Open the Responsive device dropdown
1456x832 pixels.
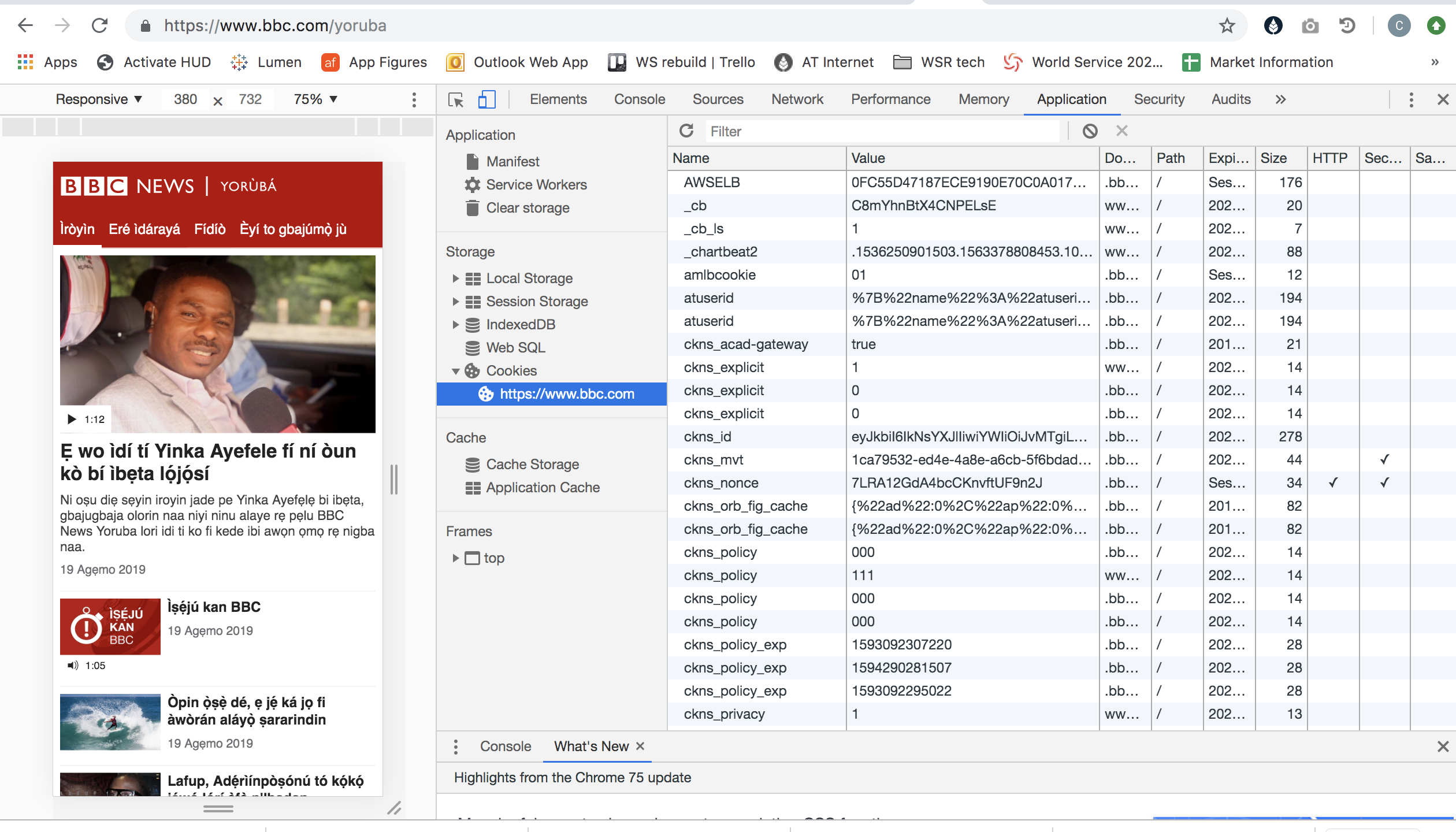(98, 99)
